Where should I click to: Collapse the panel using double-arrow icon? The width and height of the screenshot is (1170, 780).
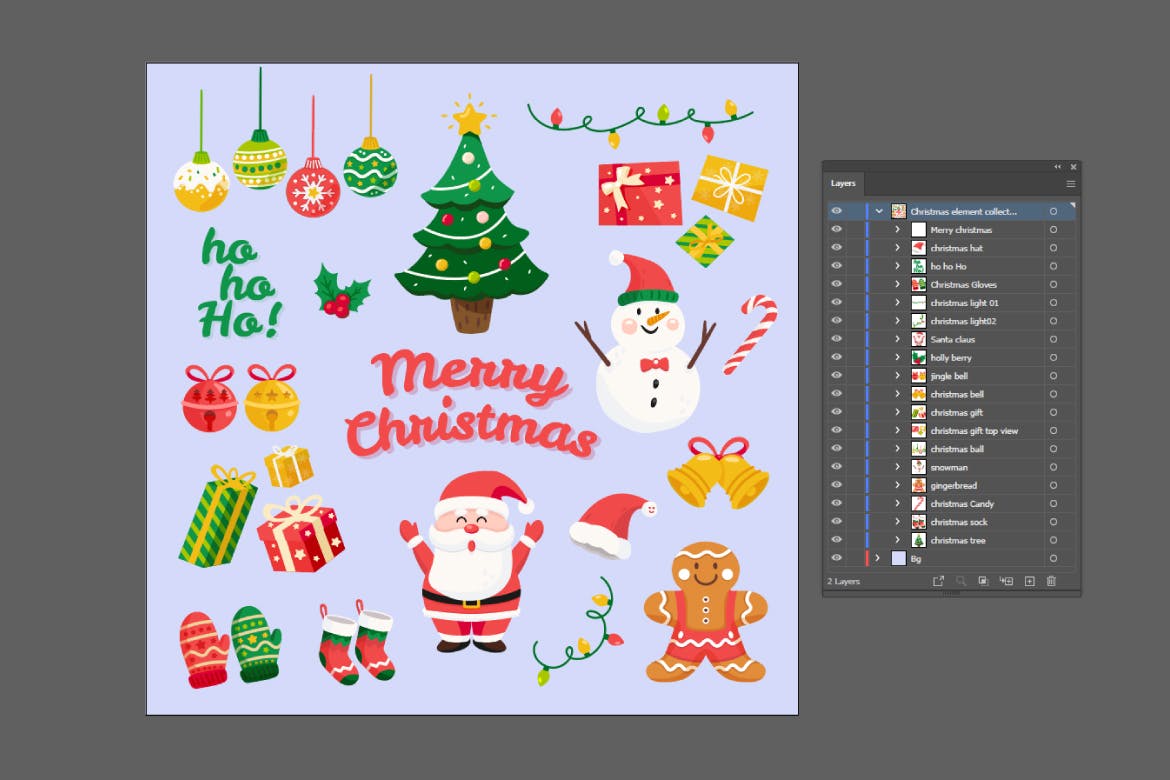[1058, 167]
